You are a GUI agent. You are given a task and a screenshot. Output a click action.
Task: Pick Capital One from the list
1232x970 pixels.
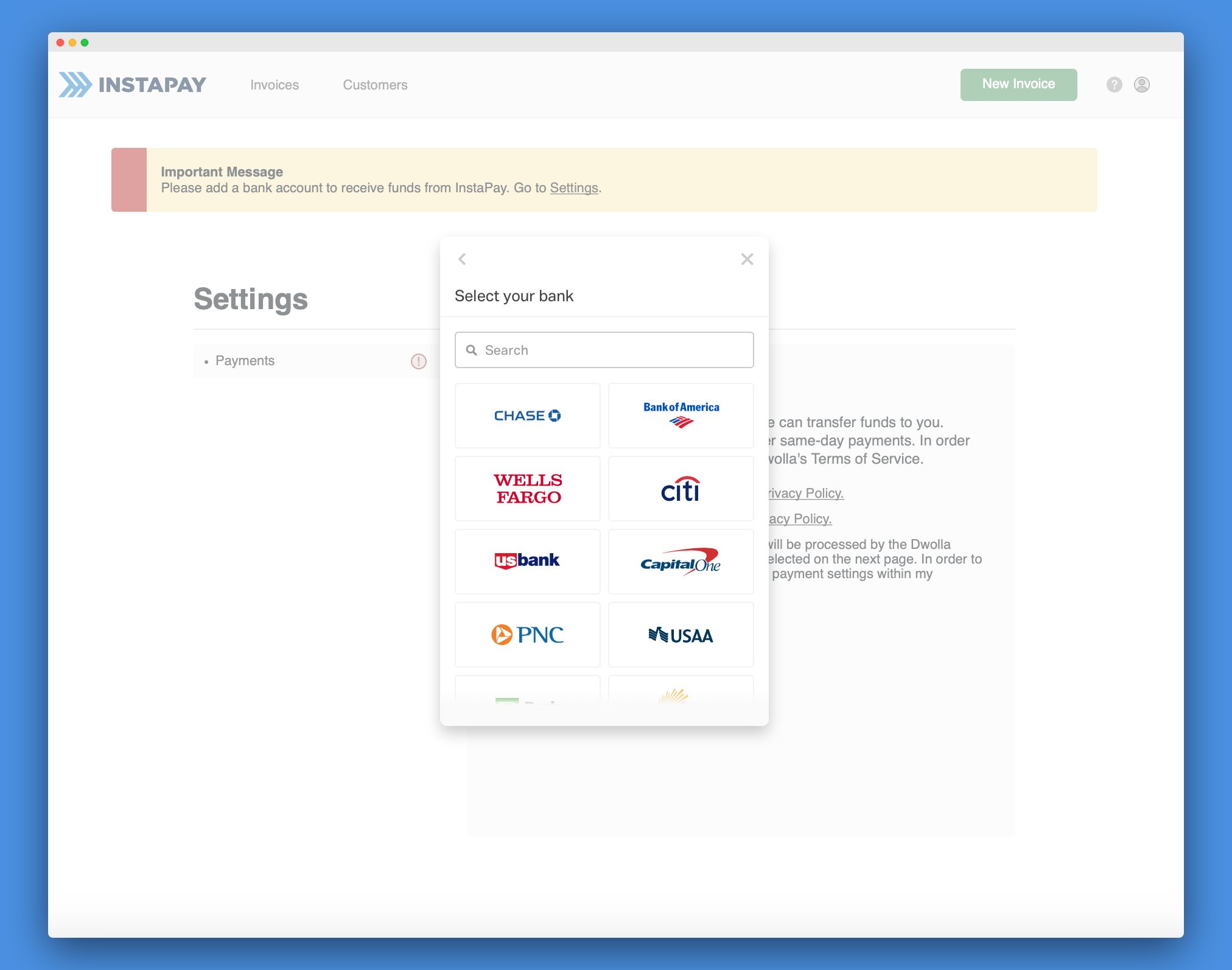pos(681,562)
